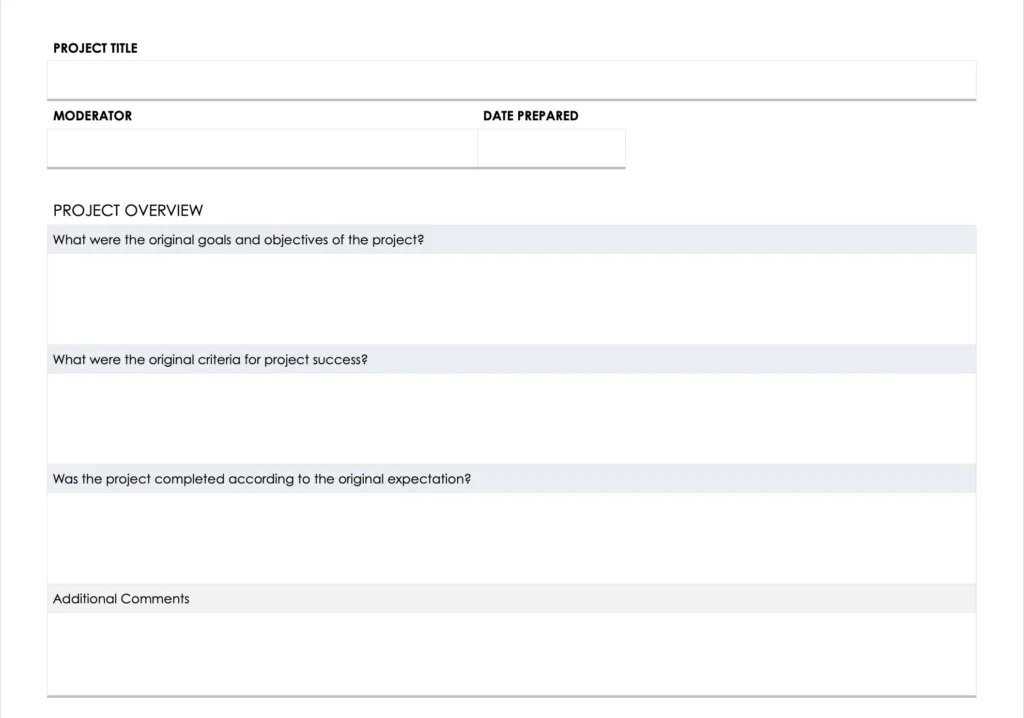Focus the Date Prepared input box
The height and width of the screenshot is (718, 1024).
551,148
